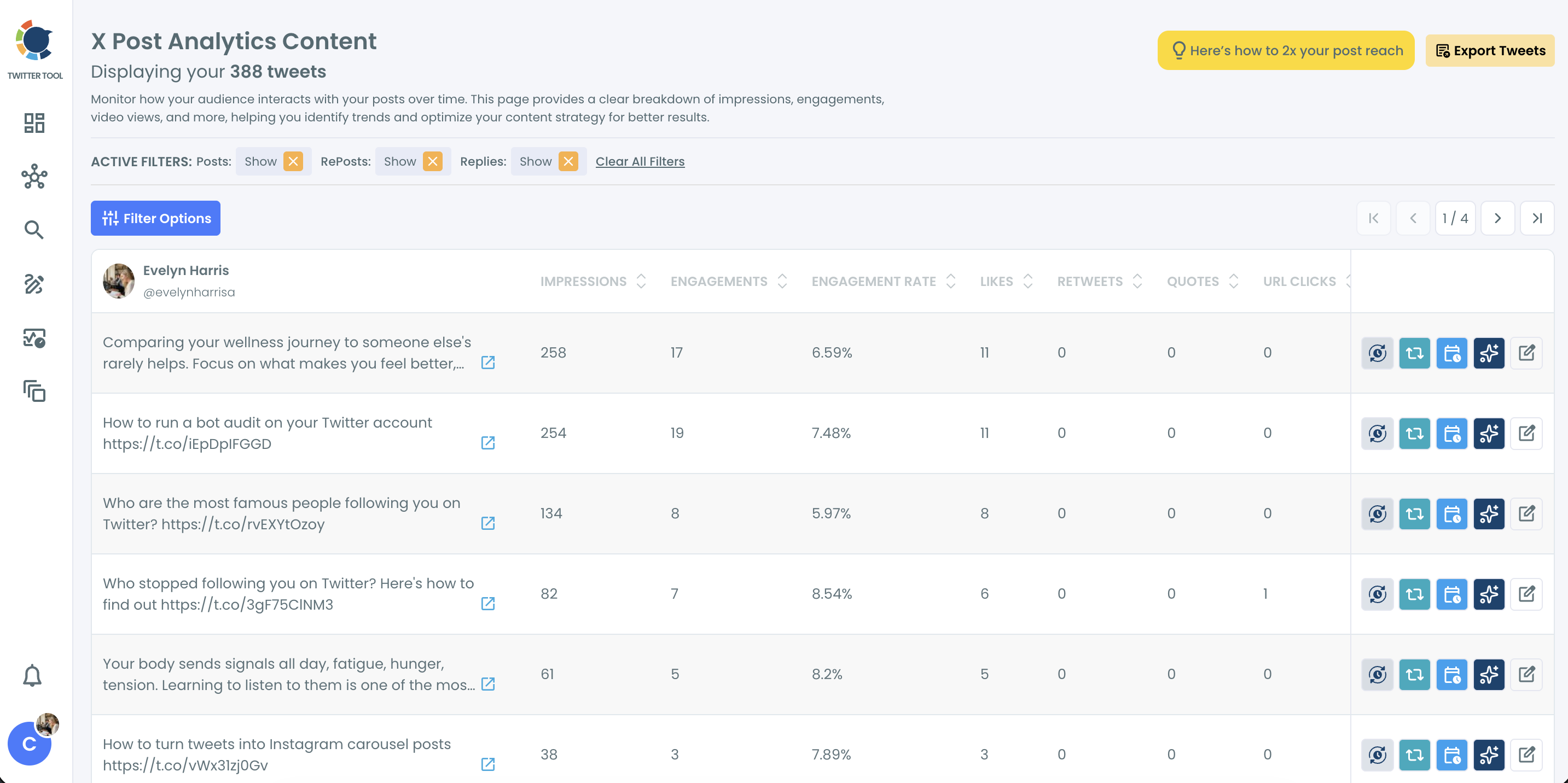Edit the body sends signals tweet
The image size is (1568, 783).
pos(1526,674)
